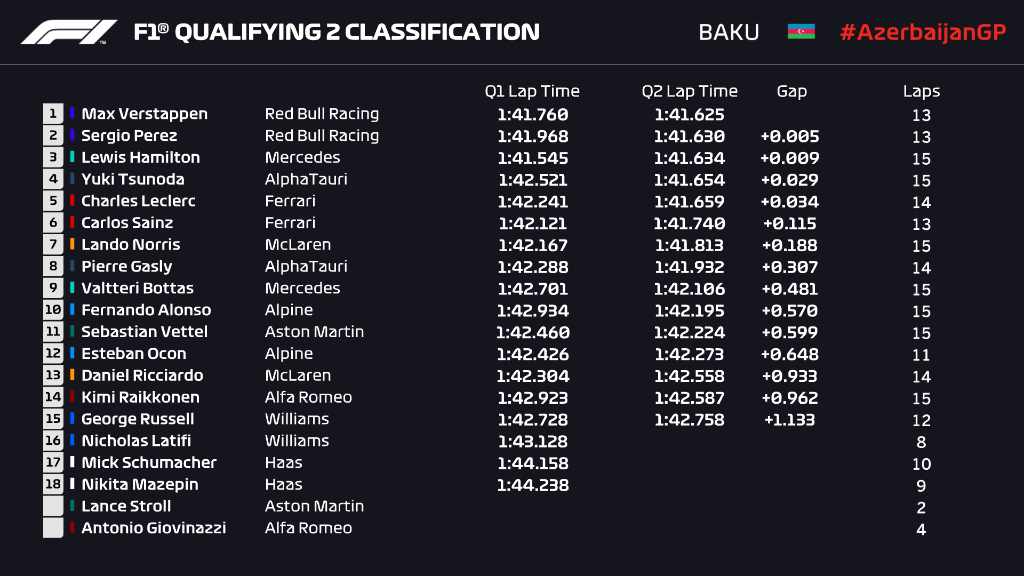Click the position 10 number box
Image resolution: width=1024 pixels, height=576 pixels.
tap(52, 310)
